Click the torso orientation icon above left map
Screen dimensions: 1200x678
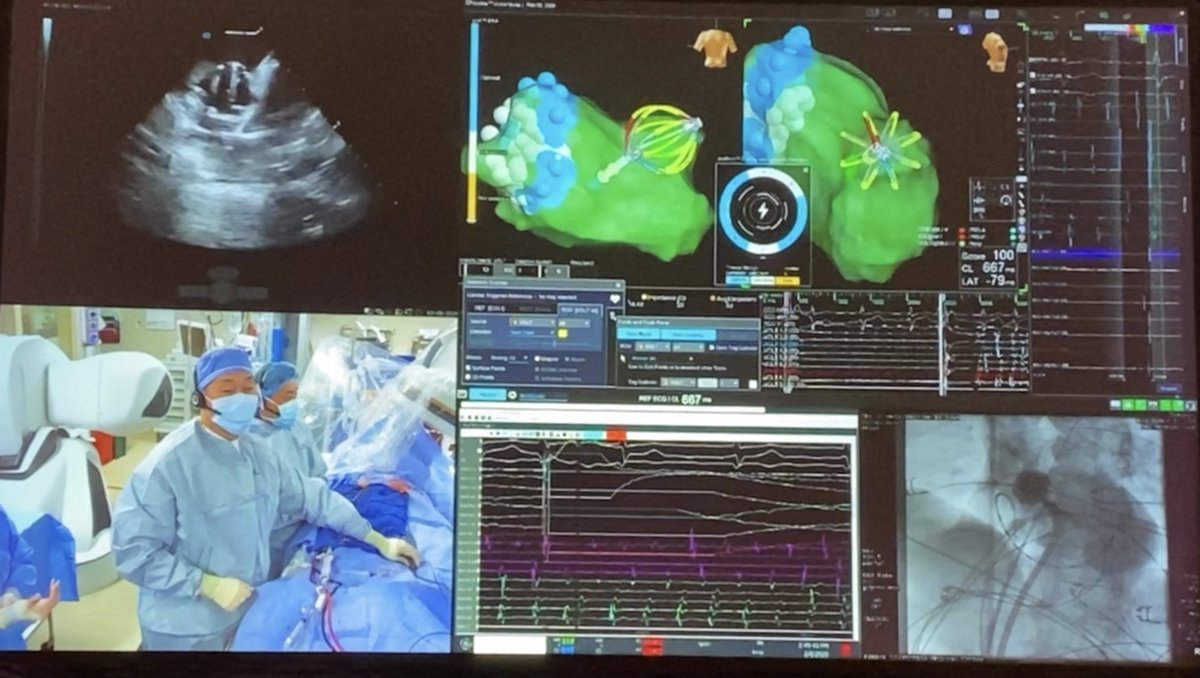pos(714,47)
